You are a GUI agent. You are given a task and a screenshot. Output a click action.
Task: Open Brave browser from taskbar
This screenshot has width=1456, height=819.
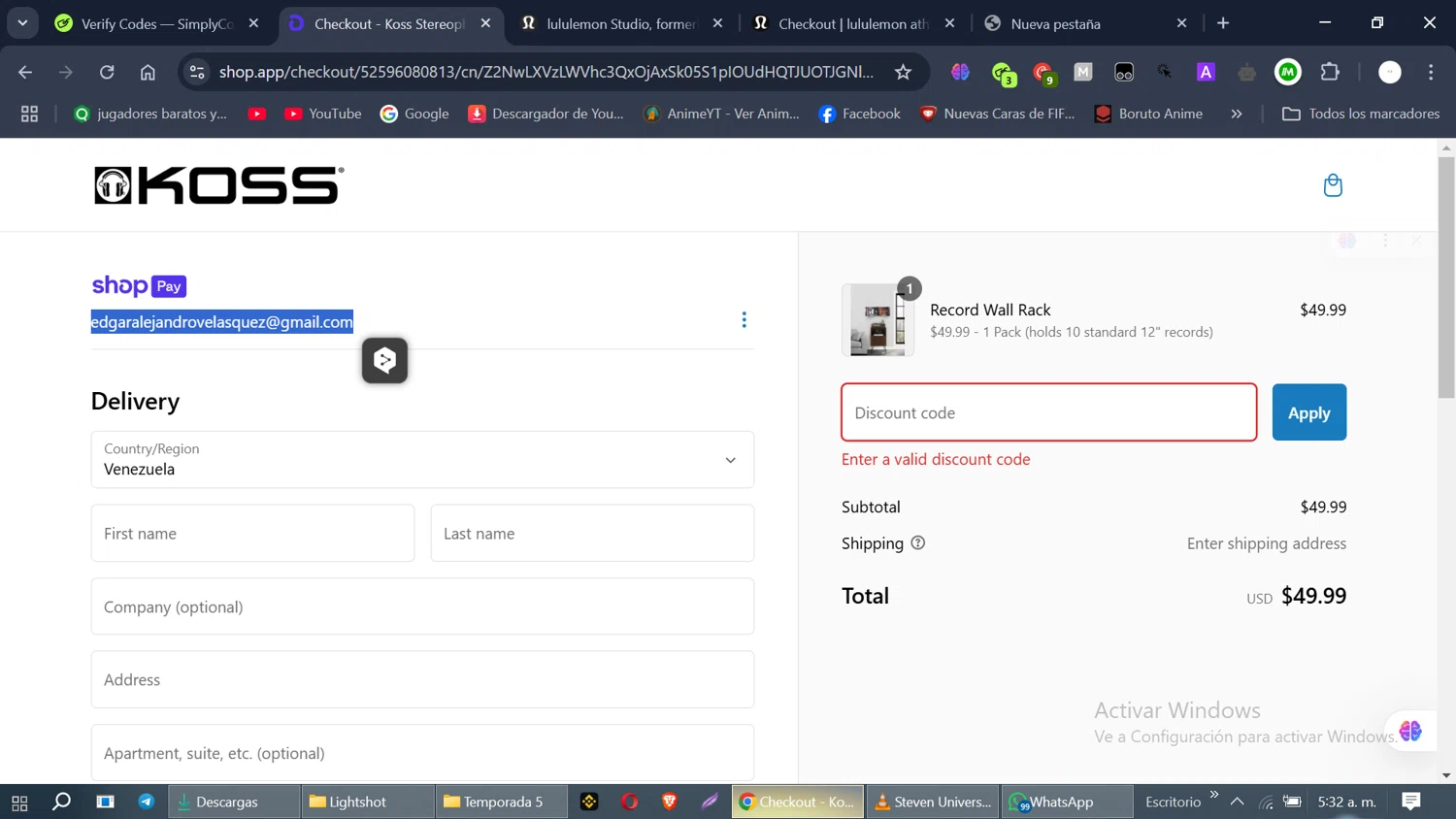[x=670, y=802]
